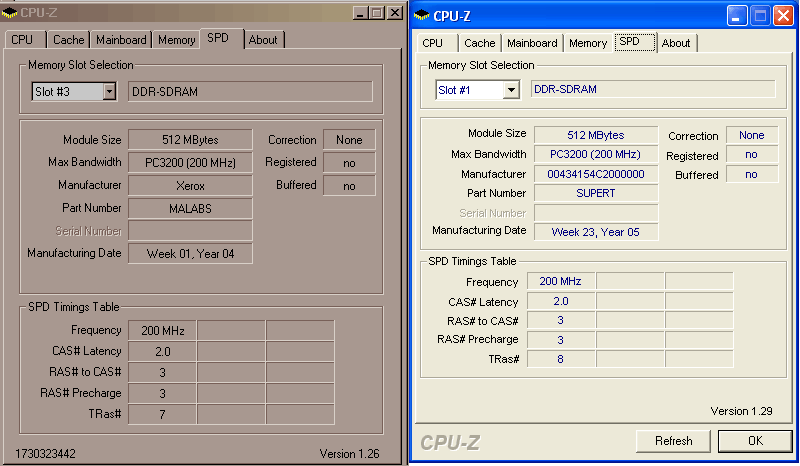Viewport: 800px width, 466px height.
Task: Open the Slot #3 dropdown in the left window
Action: click(x=108, y=91)
